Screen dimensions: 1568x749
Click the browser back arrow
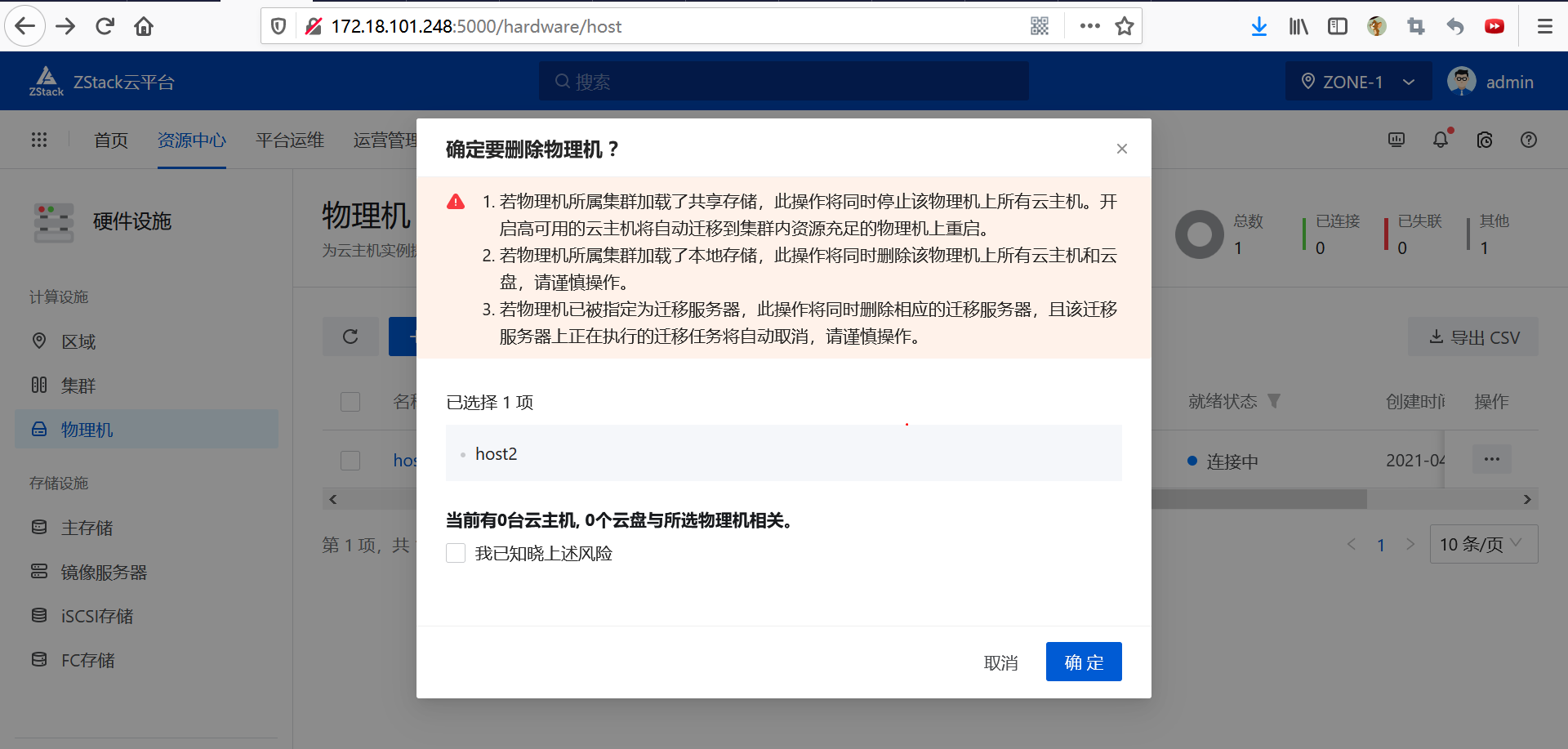(x=25, y=26)
